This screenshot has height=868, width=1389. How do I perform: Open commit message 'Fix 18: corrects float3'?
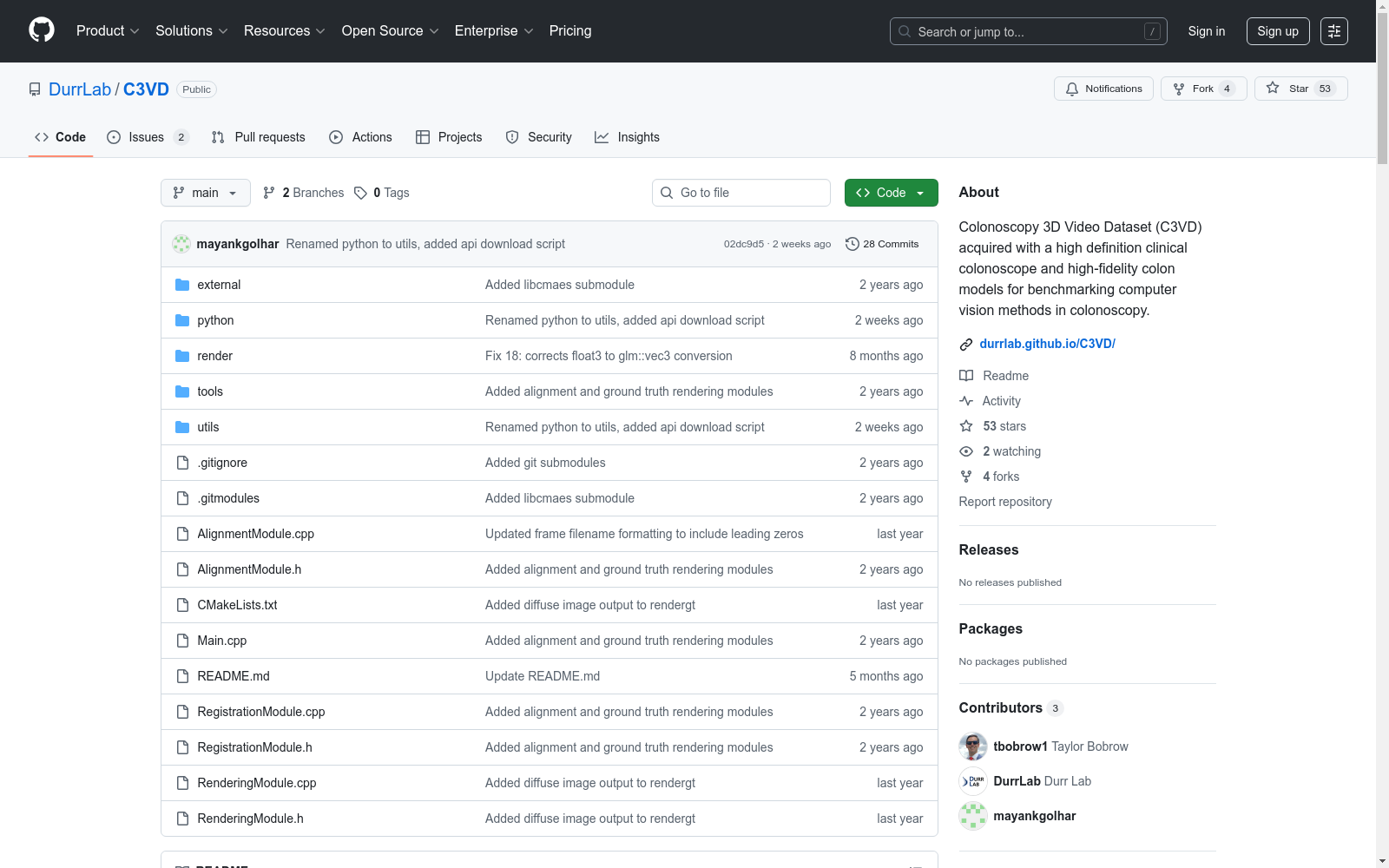[x=609, y=356]
